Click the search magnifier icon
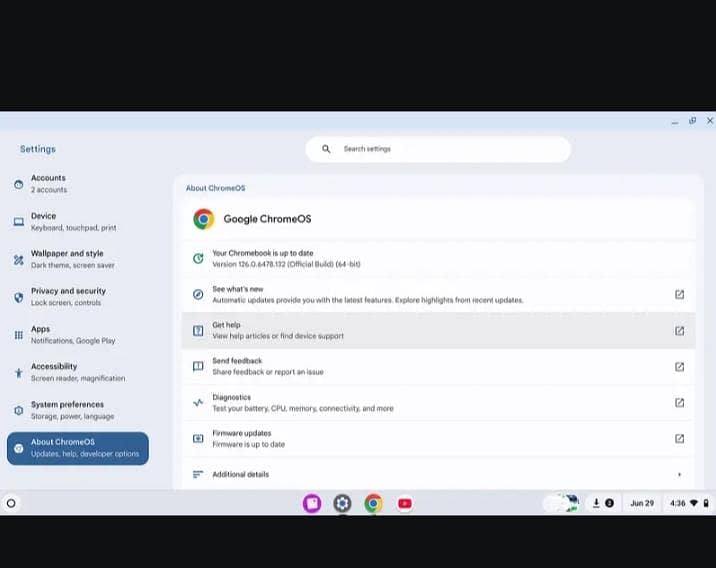 point(326,149)
